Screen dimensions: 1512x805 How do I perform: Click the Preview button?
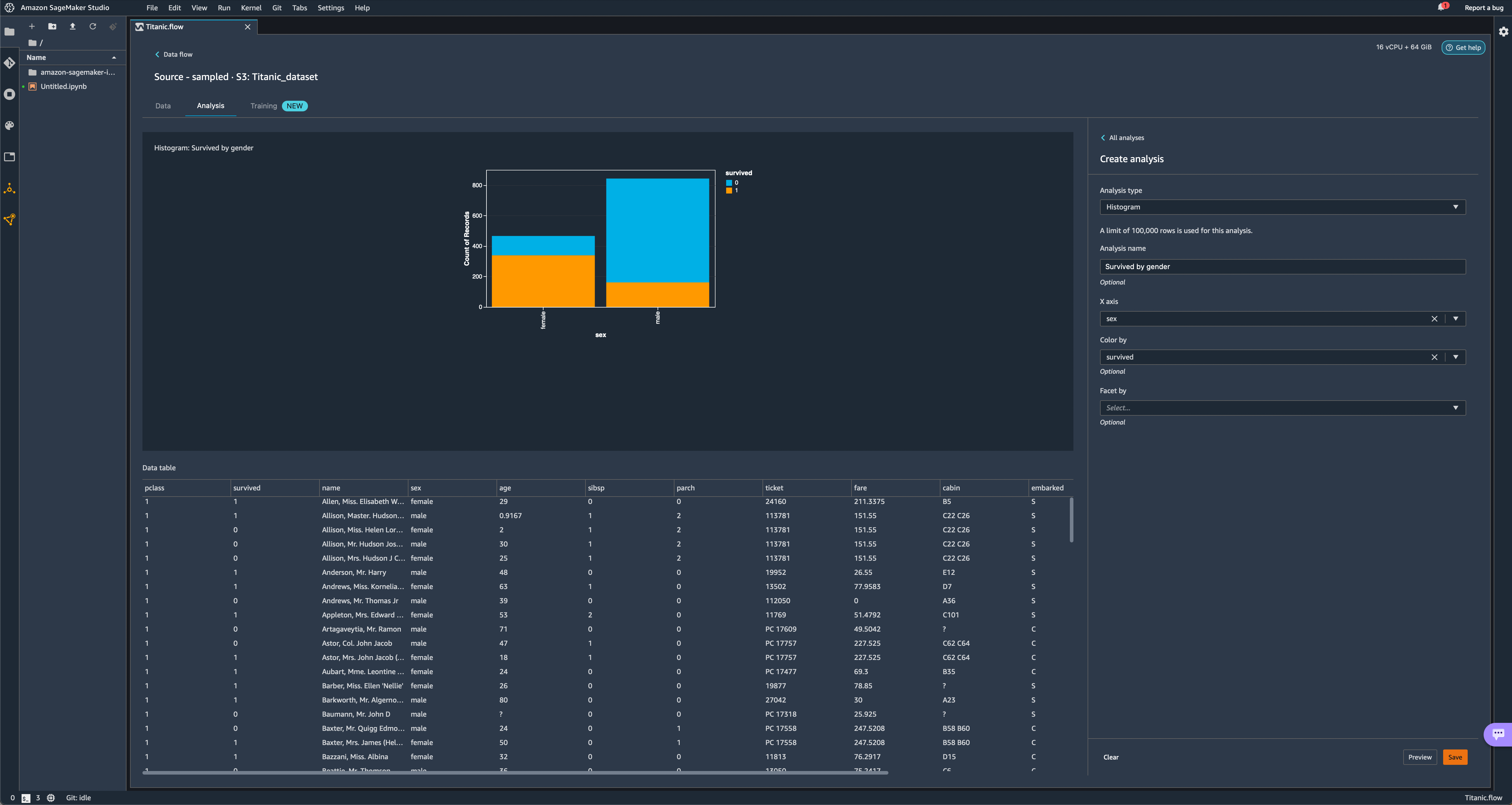[x=1419, y=757]
